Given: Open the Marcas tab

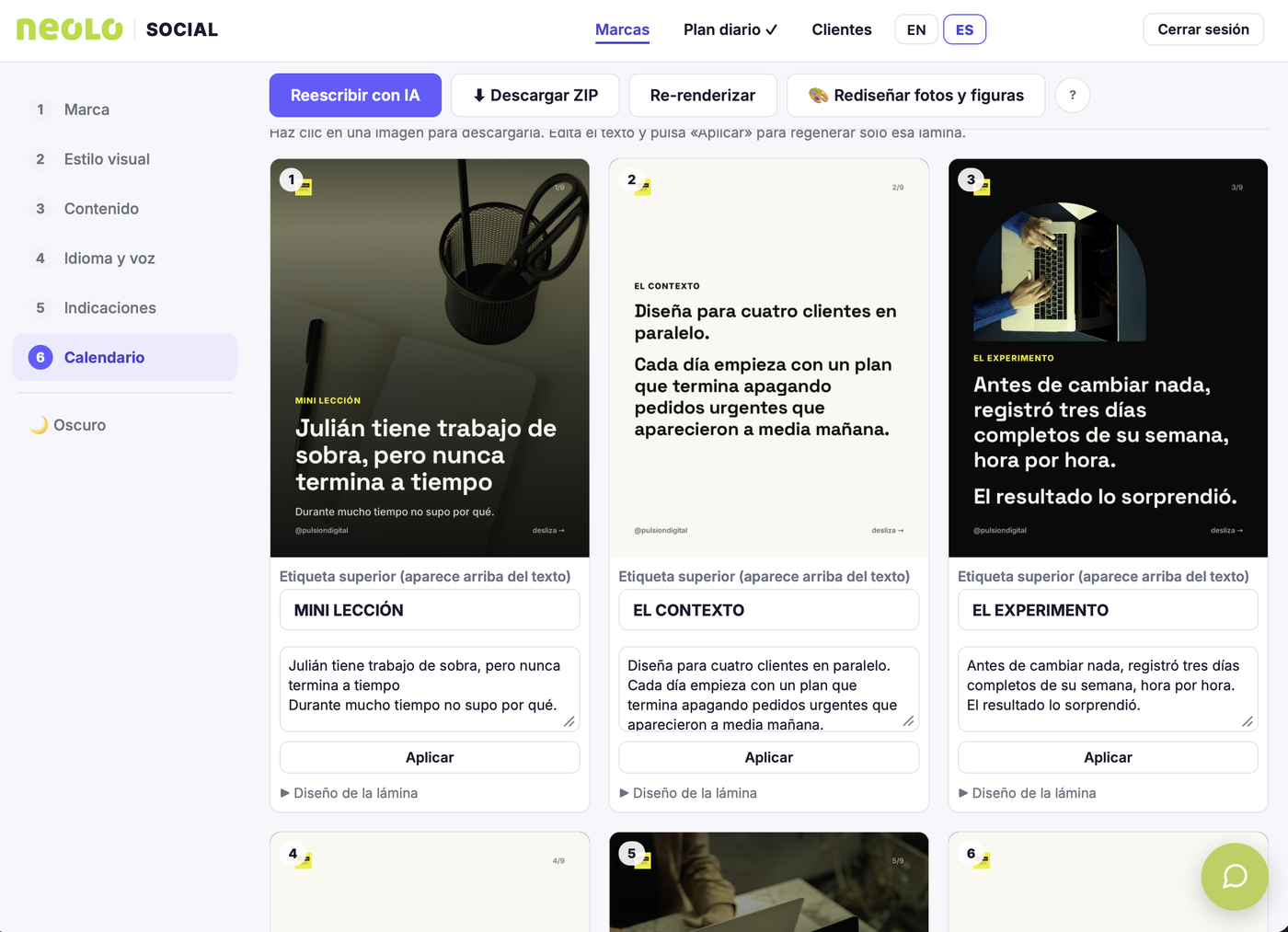Looking at the screenshot, I should click(622, 29).
